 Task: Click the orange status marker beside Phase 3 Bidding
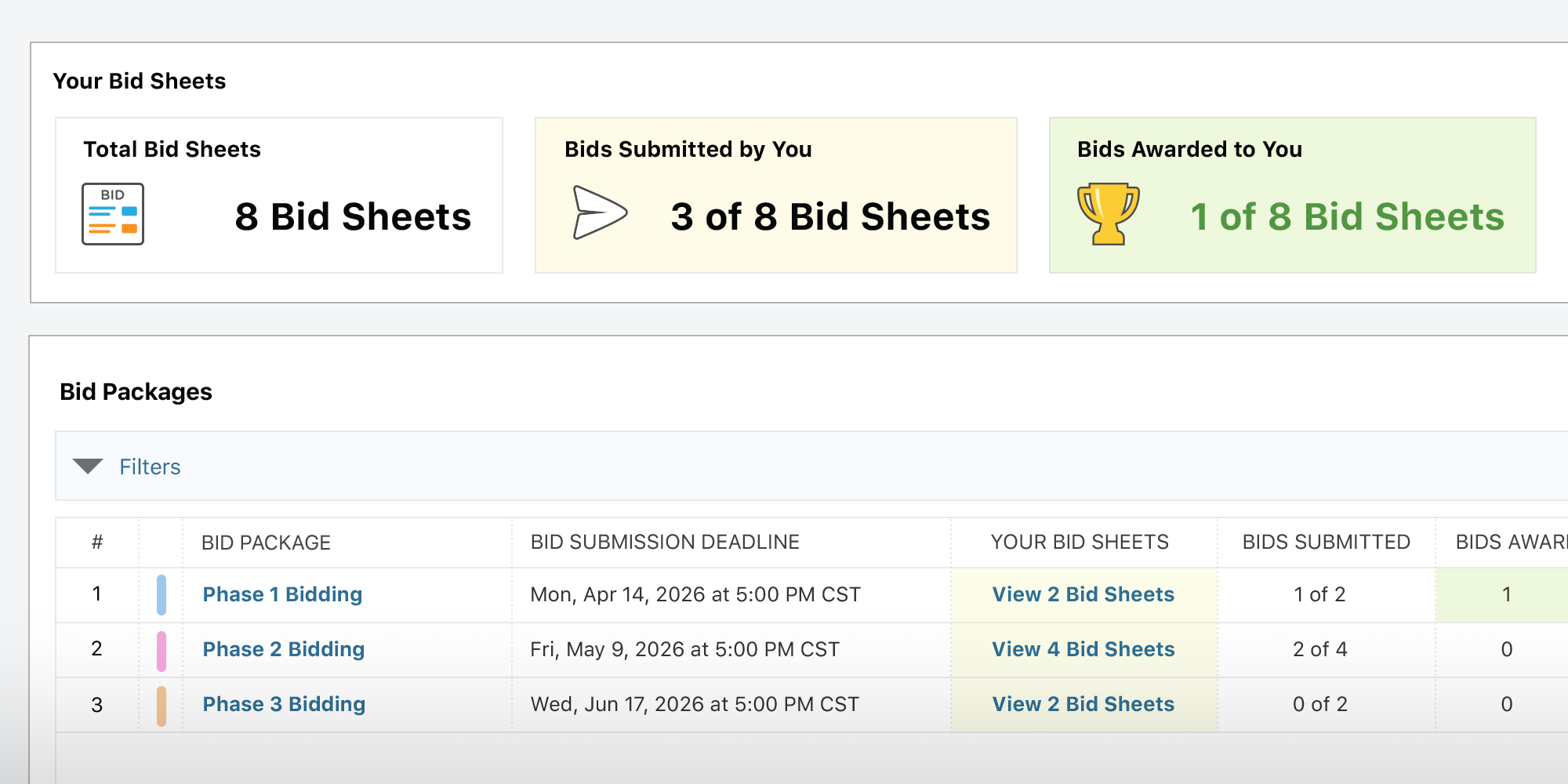click(162, 704)
